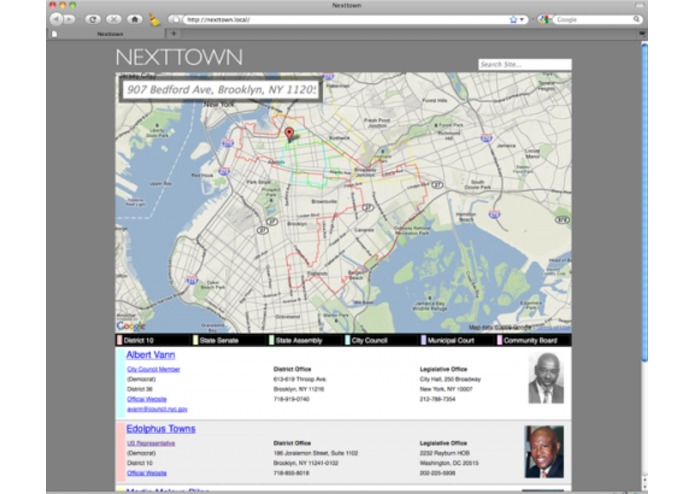This screenshot has width=695, height=494.
Task: Click the council.nyc.gov email link
Action: point(157,409)
